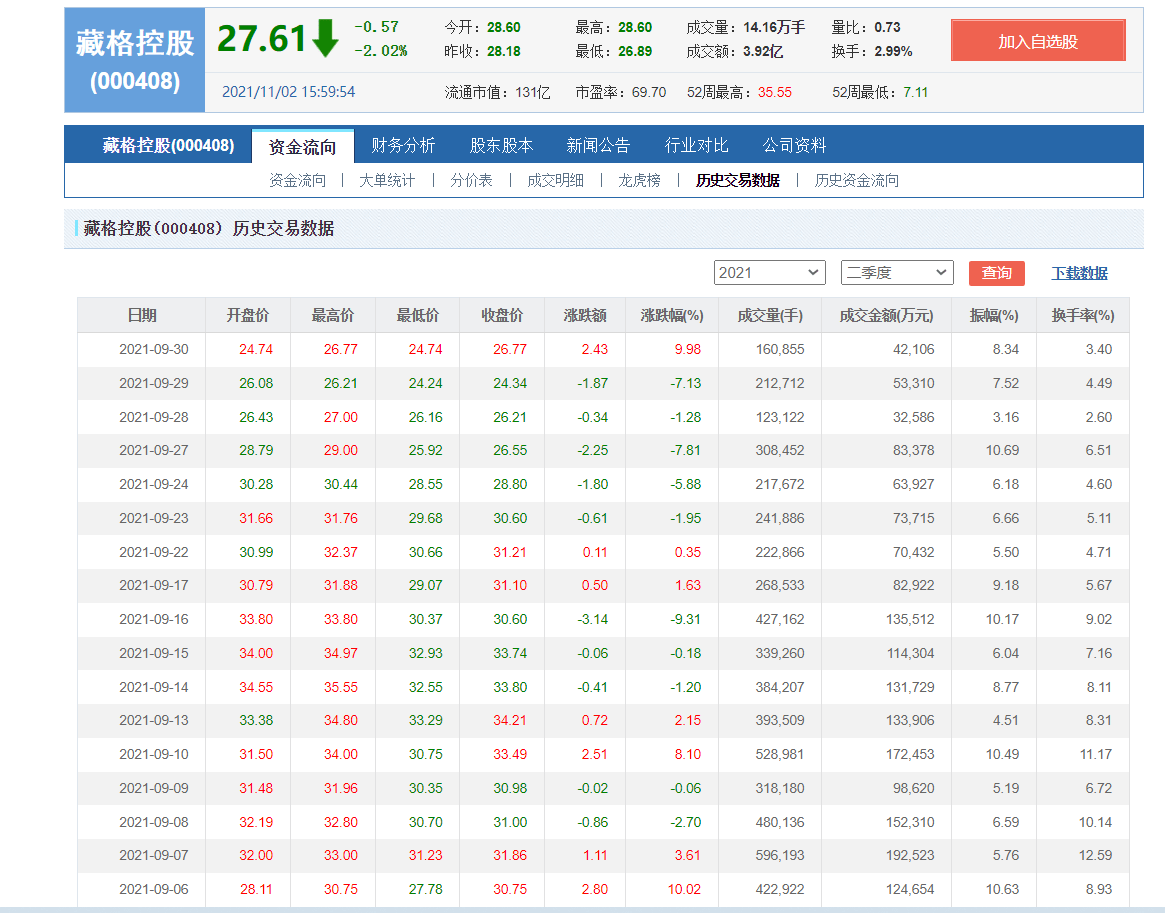Click the 下载数据 download link

click(1079, 273)
